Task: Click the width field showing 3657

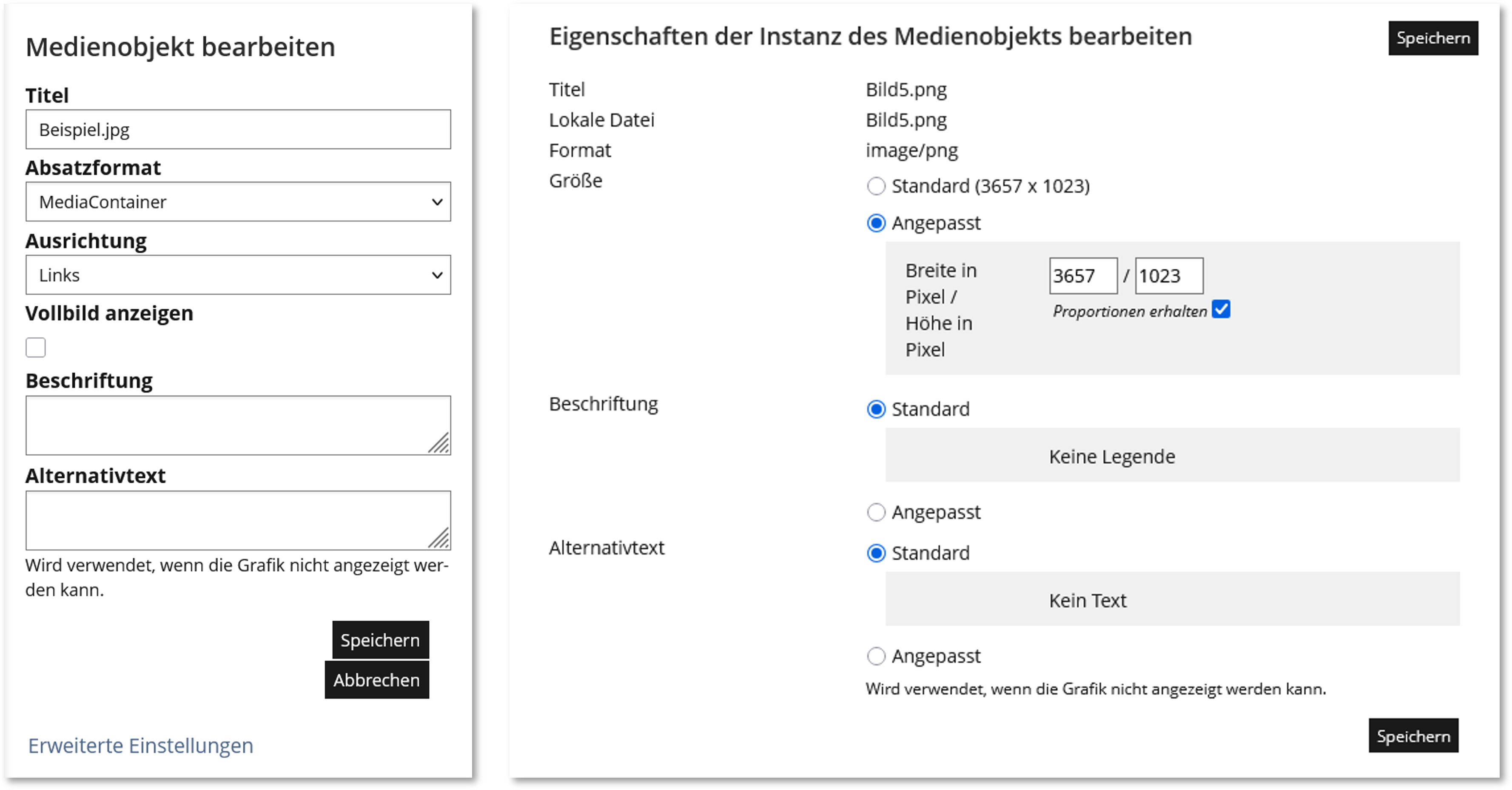Action: click(1082, 275)
